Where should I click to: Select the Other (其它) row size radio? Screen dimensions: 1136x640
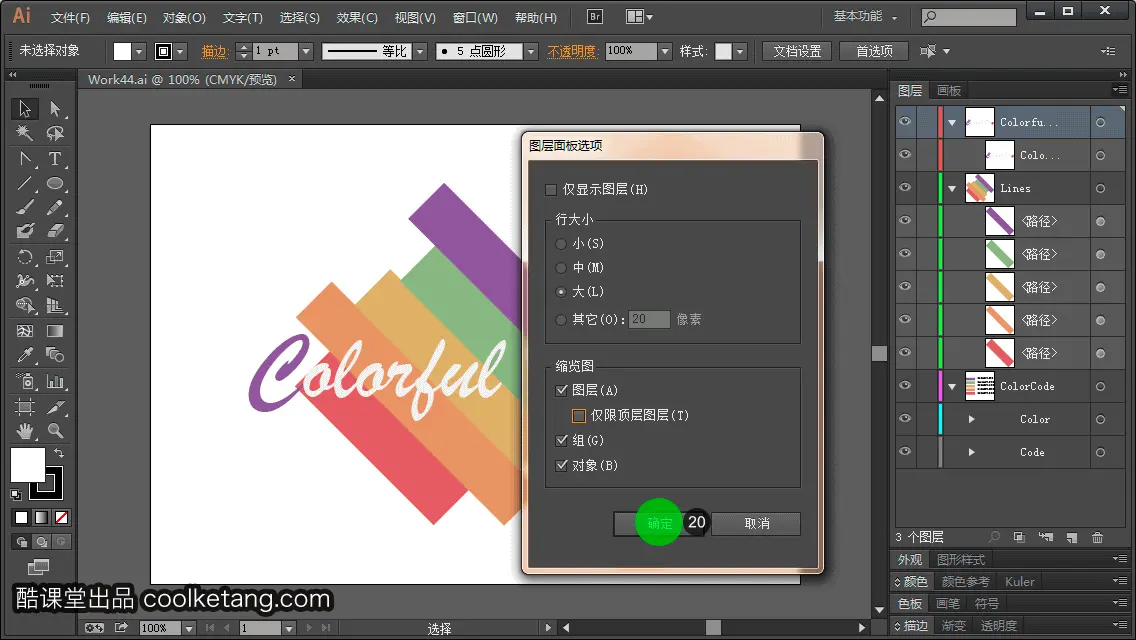click(x=561, y=320)
